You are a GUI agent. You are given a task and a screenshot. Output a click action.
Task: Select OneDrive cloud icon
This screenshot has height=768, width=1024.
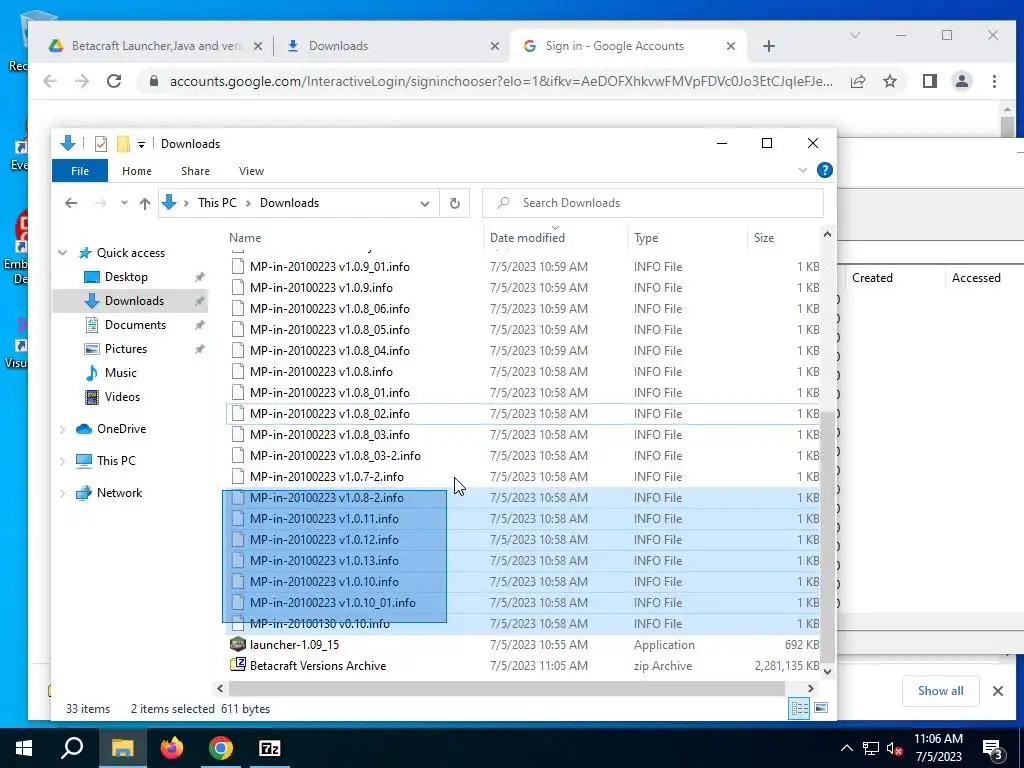(x=84, y=429)
